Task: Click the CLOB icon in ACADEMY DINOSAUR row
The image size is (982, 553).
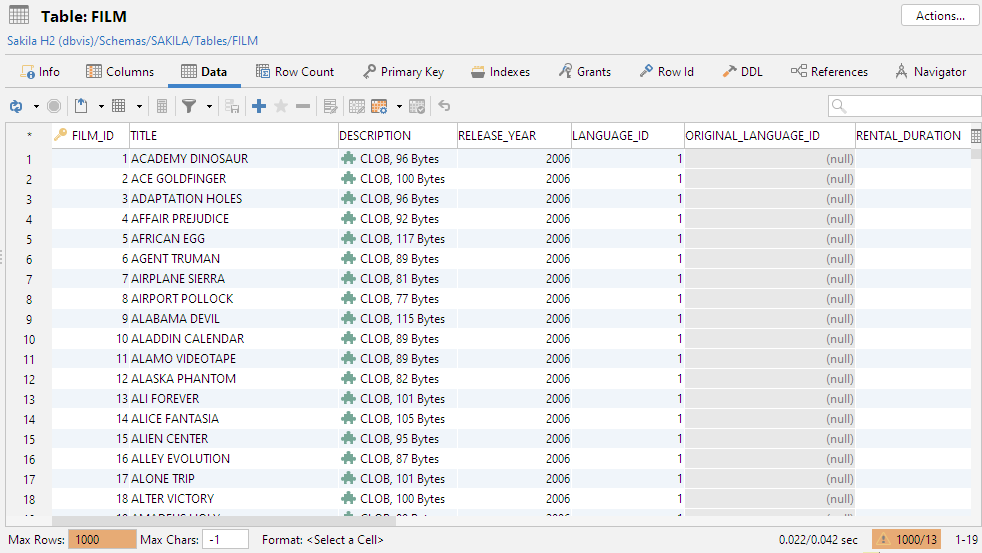Action: [348, 159]
